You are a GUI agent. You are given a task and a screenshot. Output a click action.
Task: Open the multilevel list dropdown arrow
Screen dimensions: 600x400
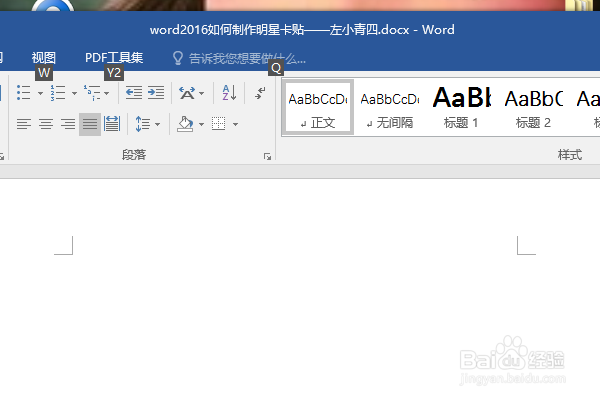click(x=107, y=93)
